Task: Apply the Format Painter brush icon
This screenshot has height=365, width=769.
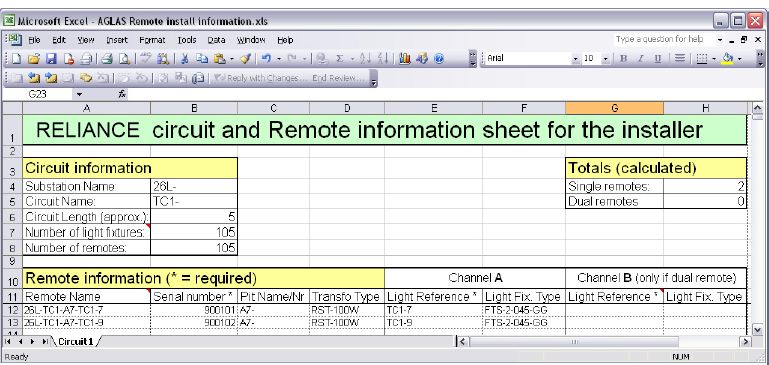Action: pos(246,59)
